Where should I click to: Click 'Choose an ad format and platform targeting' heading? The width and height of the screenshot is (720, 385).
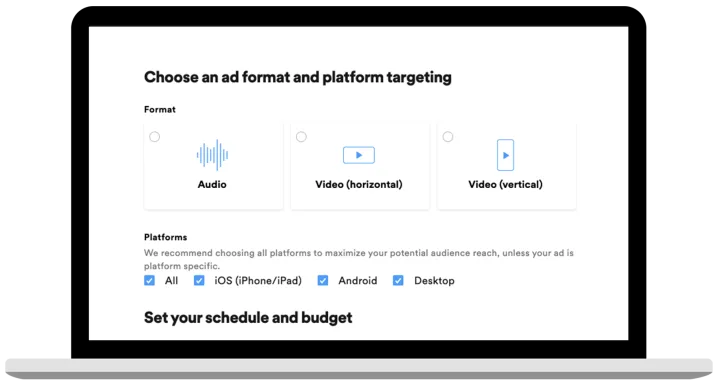[x=298, y=77]
